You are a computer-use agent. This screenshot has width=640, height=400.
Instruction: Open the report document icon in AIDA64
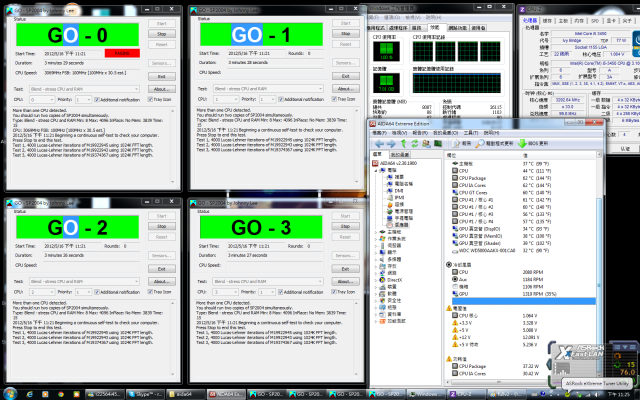coord(456,144)
